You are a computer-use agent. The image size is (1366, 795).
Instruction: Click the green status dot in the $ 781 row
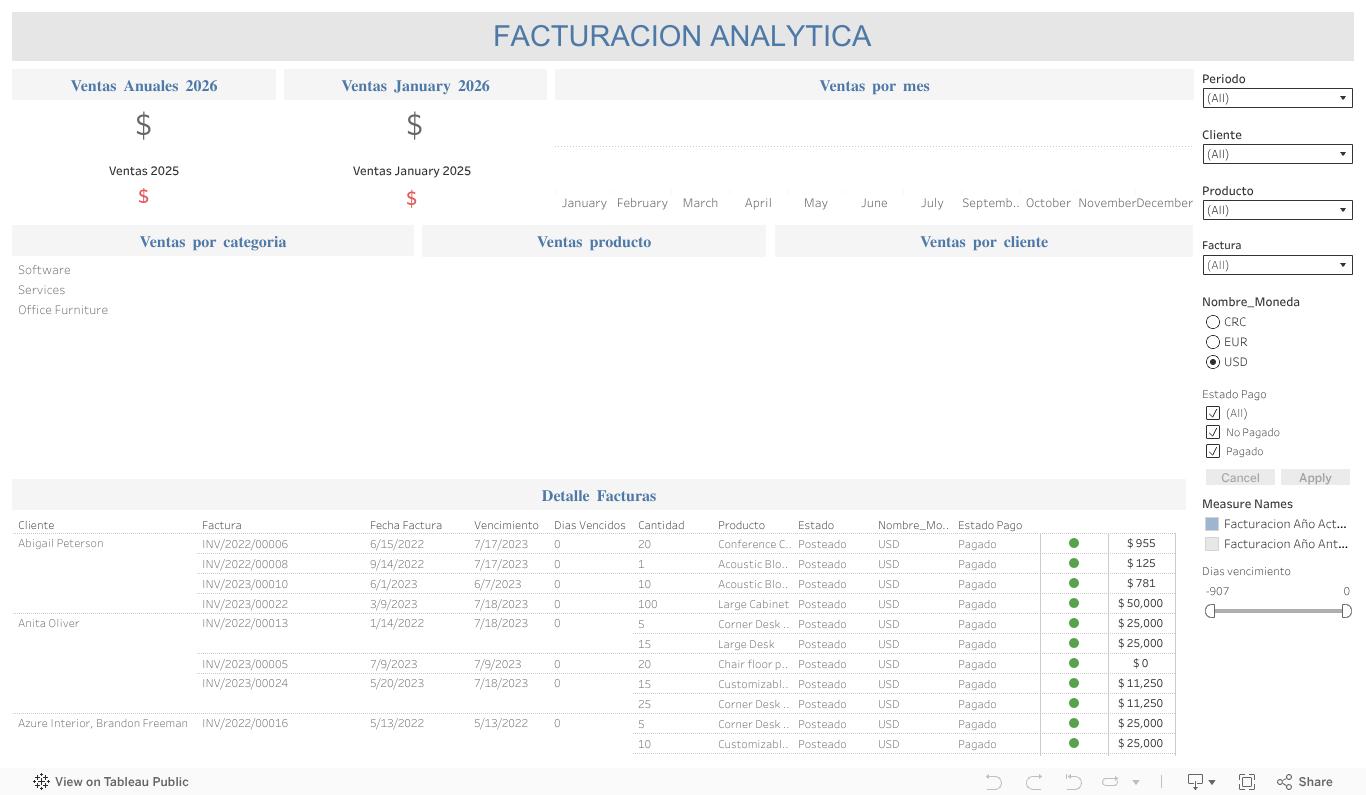[1074, 584]
